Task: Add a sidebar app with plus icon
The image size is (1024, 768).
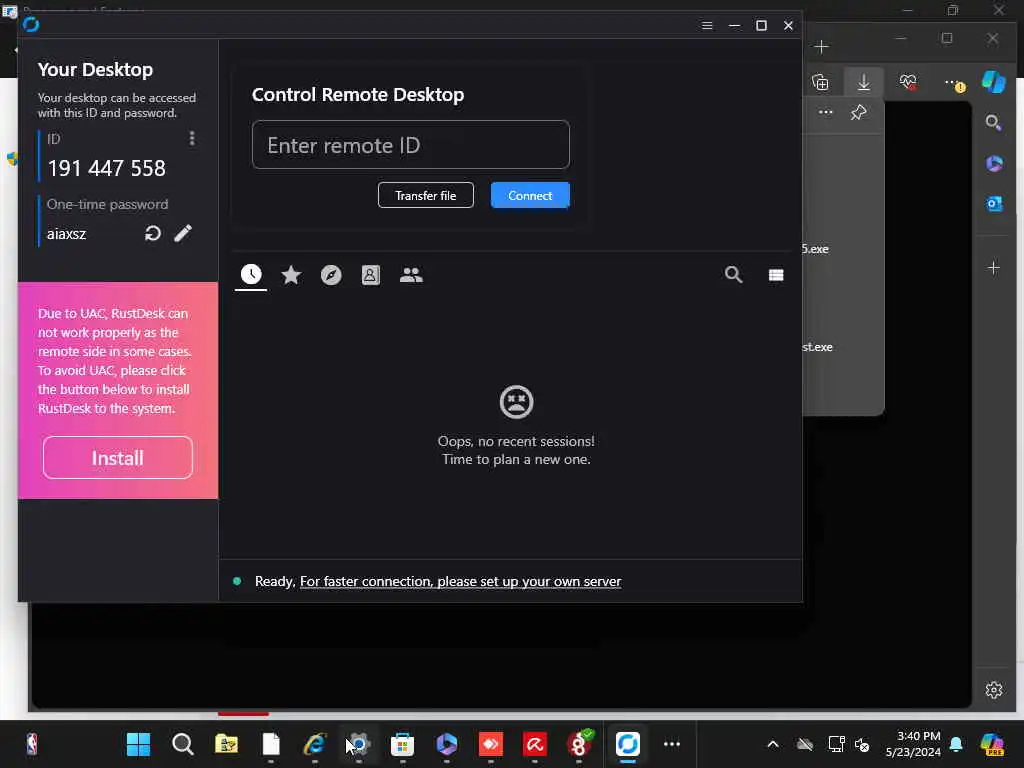Action: [993, 268]
